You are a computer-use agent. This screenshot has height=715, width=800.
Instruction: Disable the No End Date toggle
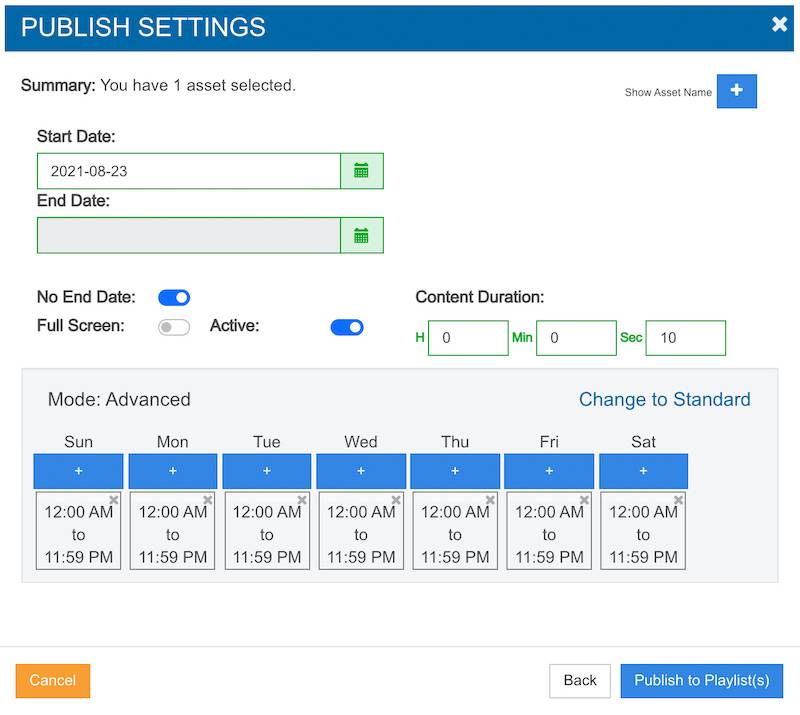click(x=174, y=297)
